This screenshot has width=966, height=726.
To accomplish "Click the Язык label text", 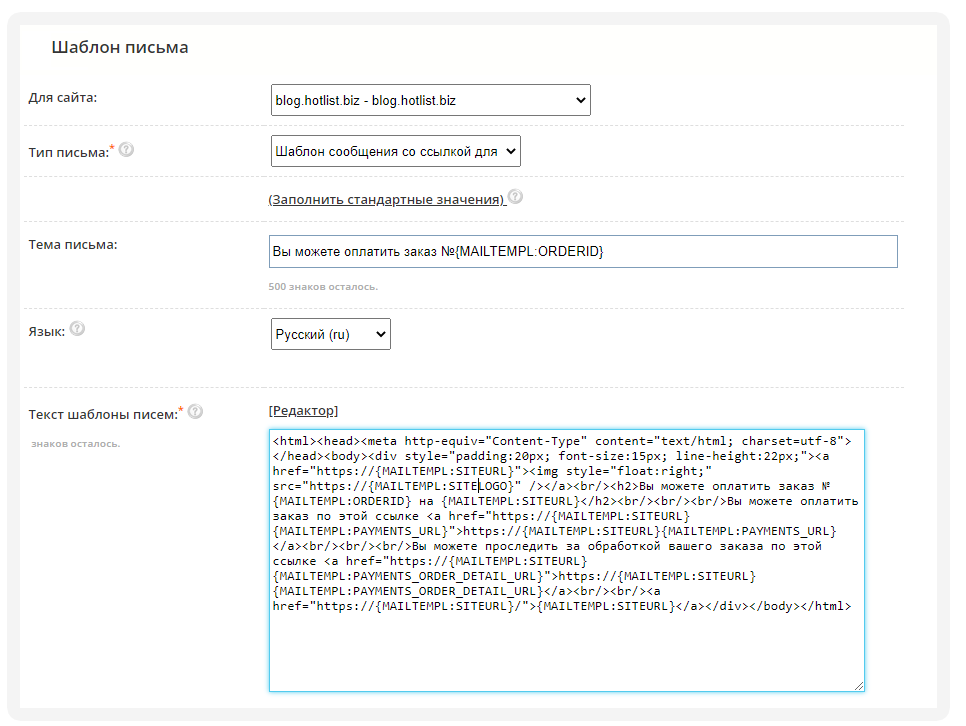I will click(x=46, y=331).
